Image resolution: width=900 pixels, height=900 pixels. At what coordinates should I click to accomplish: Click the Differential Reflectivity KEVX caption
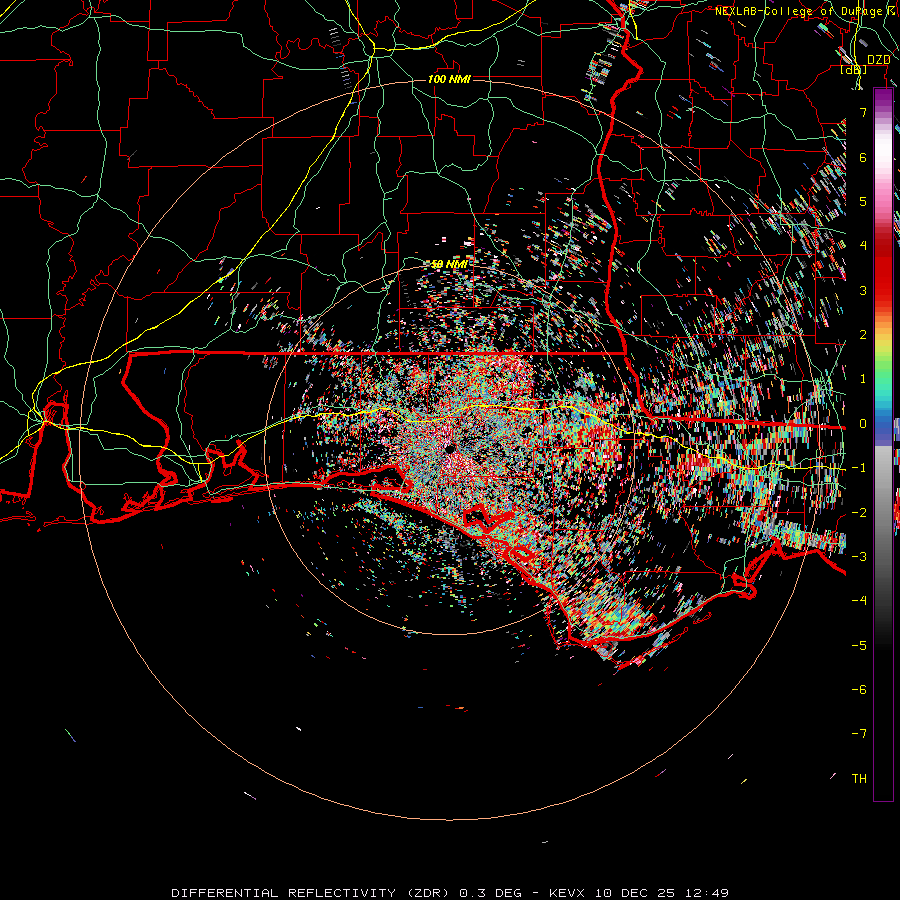click(450, 893)
